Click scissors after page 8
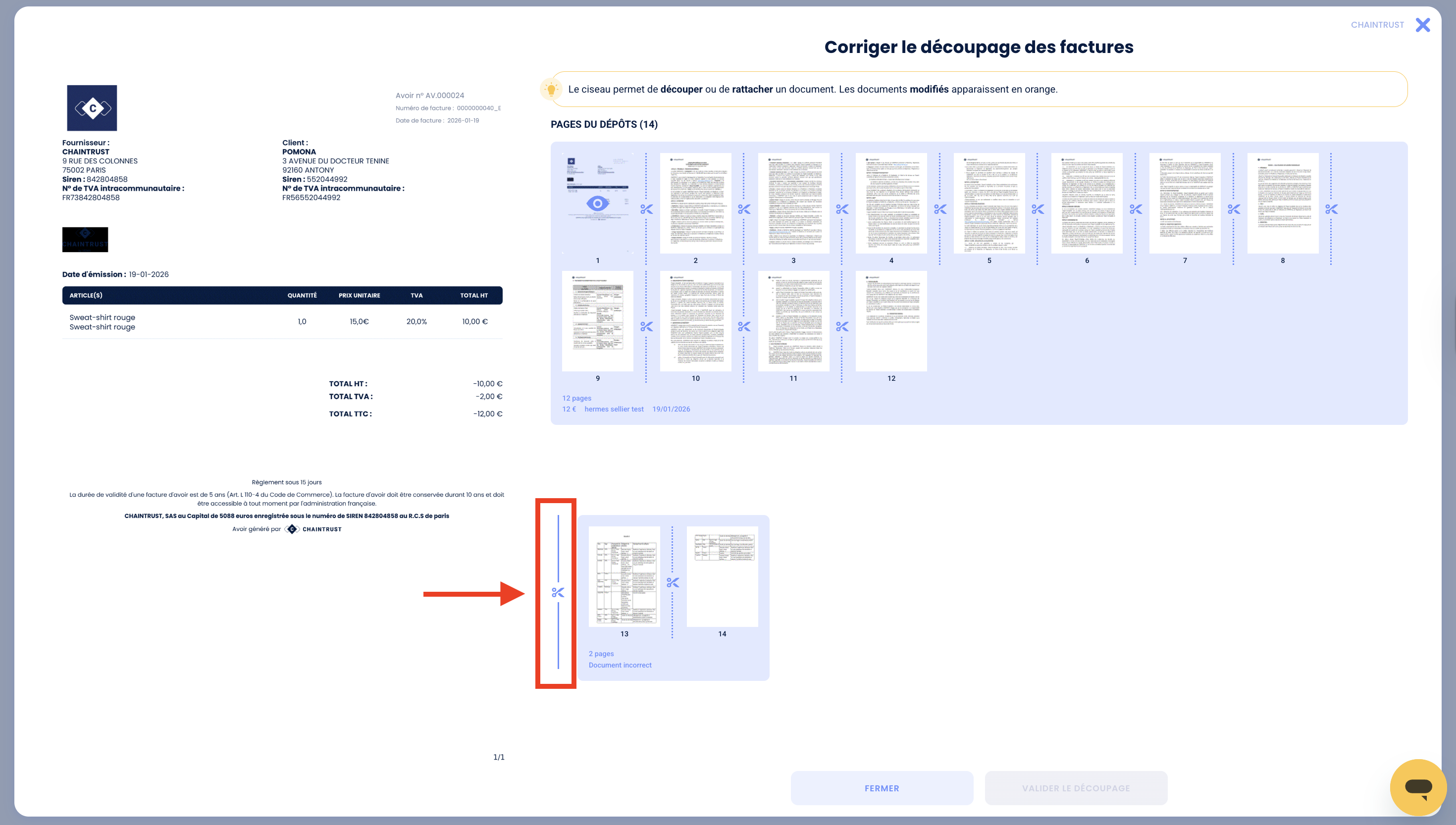The image size is (1456, 825). [x=1331, y=209]
